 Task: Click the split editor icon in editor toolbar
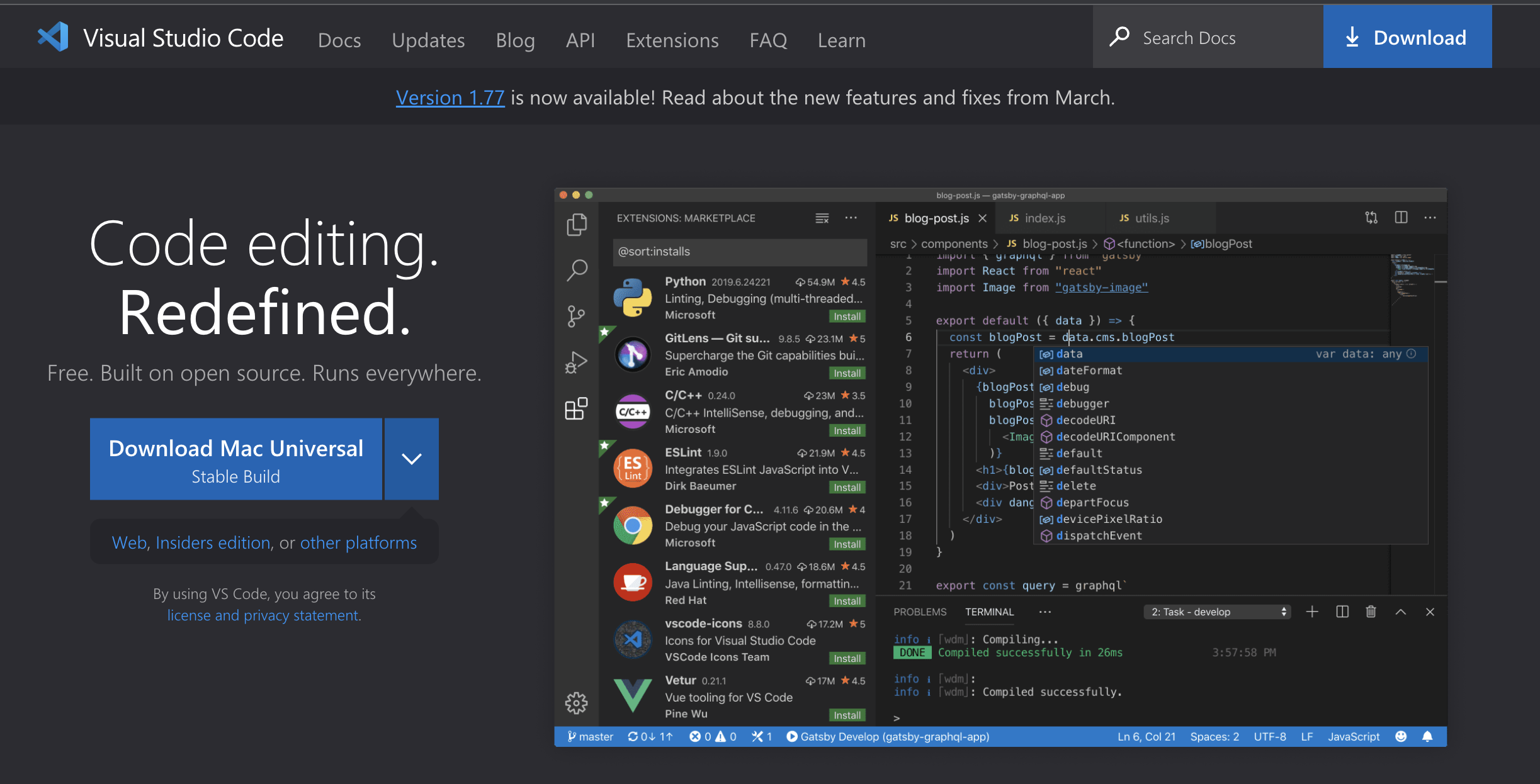pos(1401,218)
